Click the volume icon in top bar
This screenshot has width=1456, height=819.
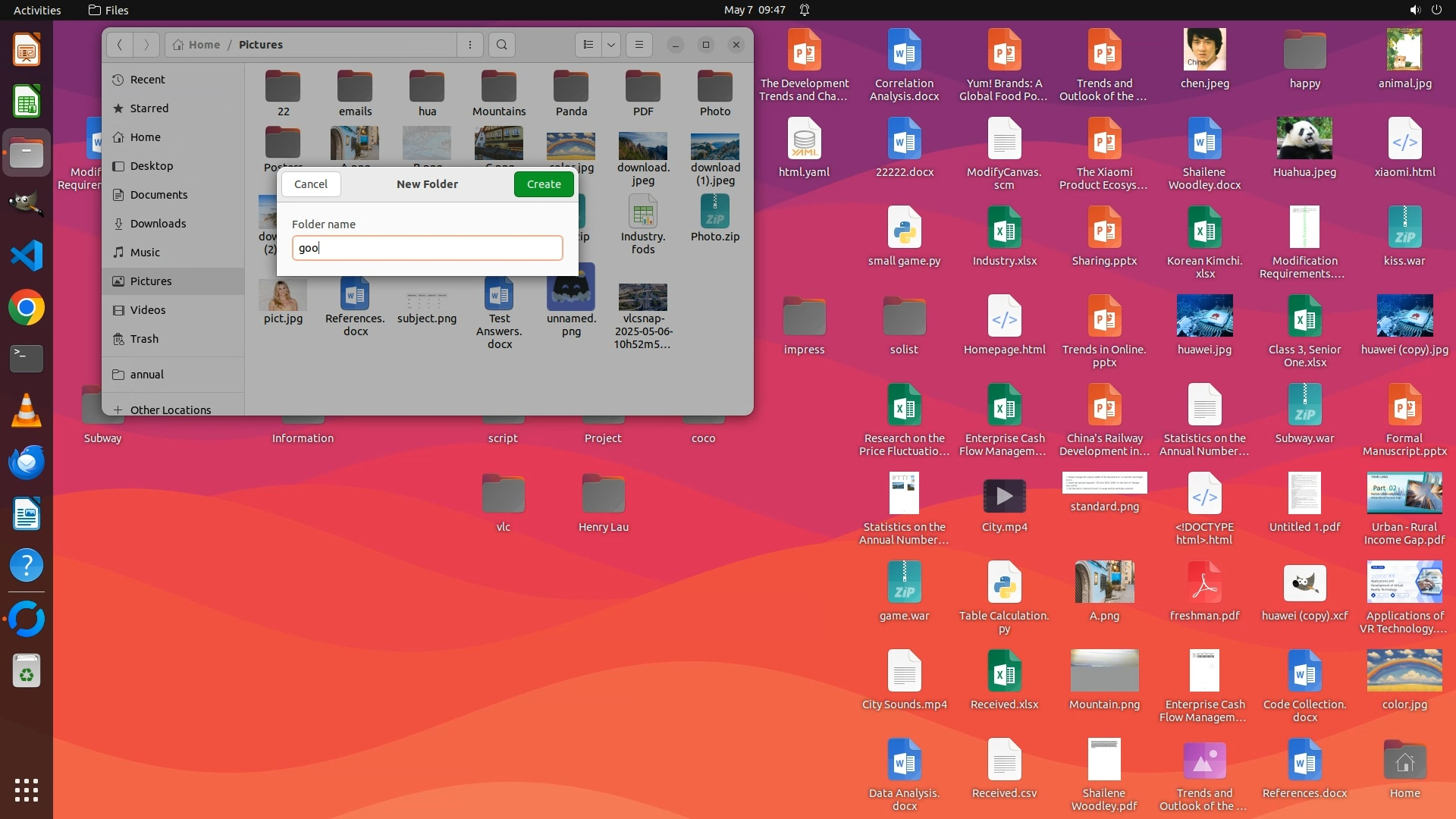(x=1415, y=10)
